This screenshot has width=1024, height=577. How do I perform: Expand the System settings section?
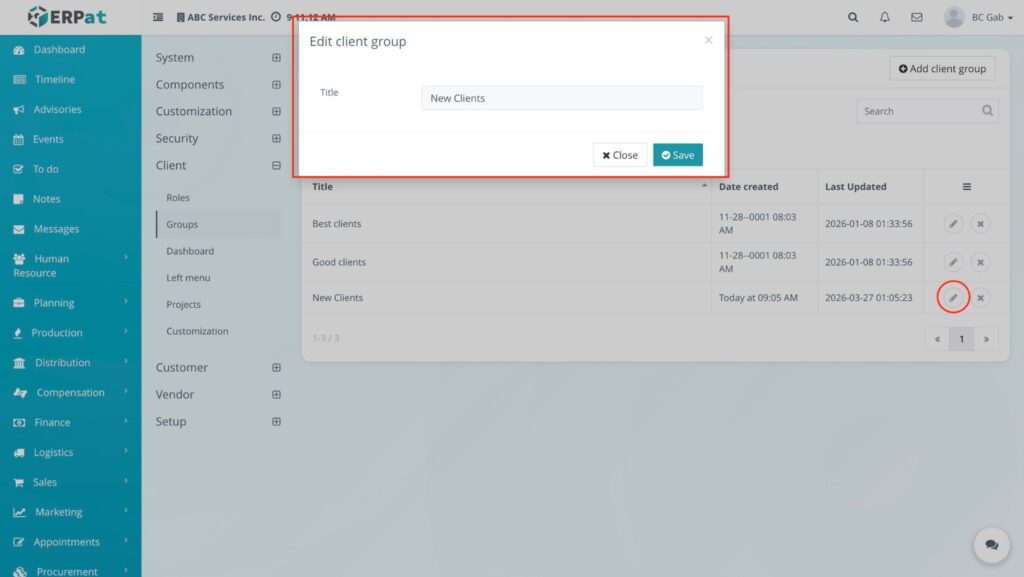coord(276,58)
